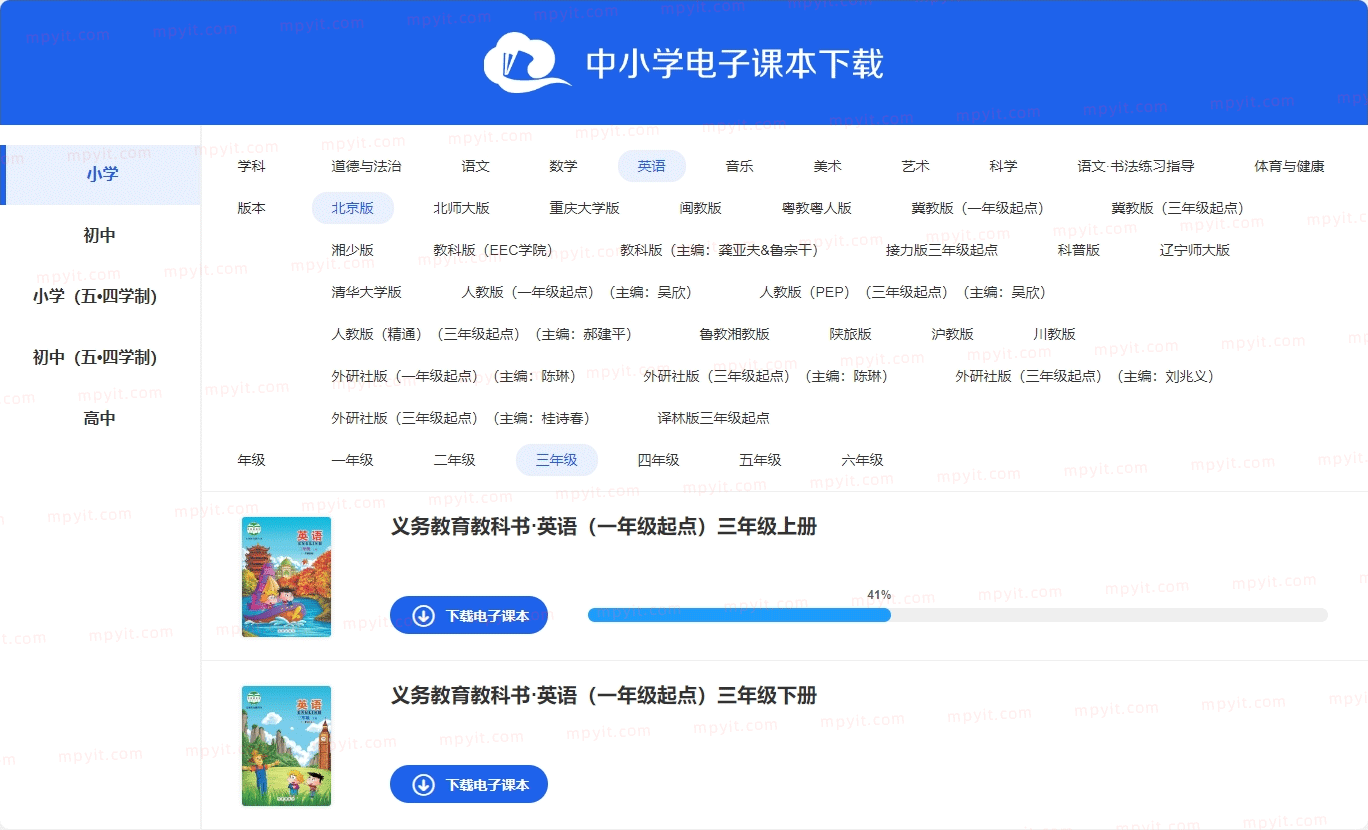1368x830 pixels.
Task: Choose 冀教版（三年级起点） edition
Action: tap(1182, 208)
